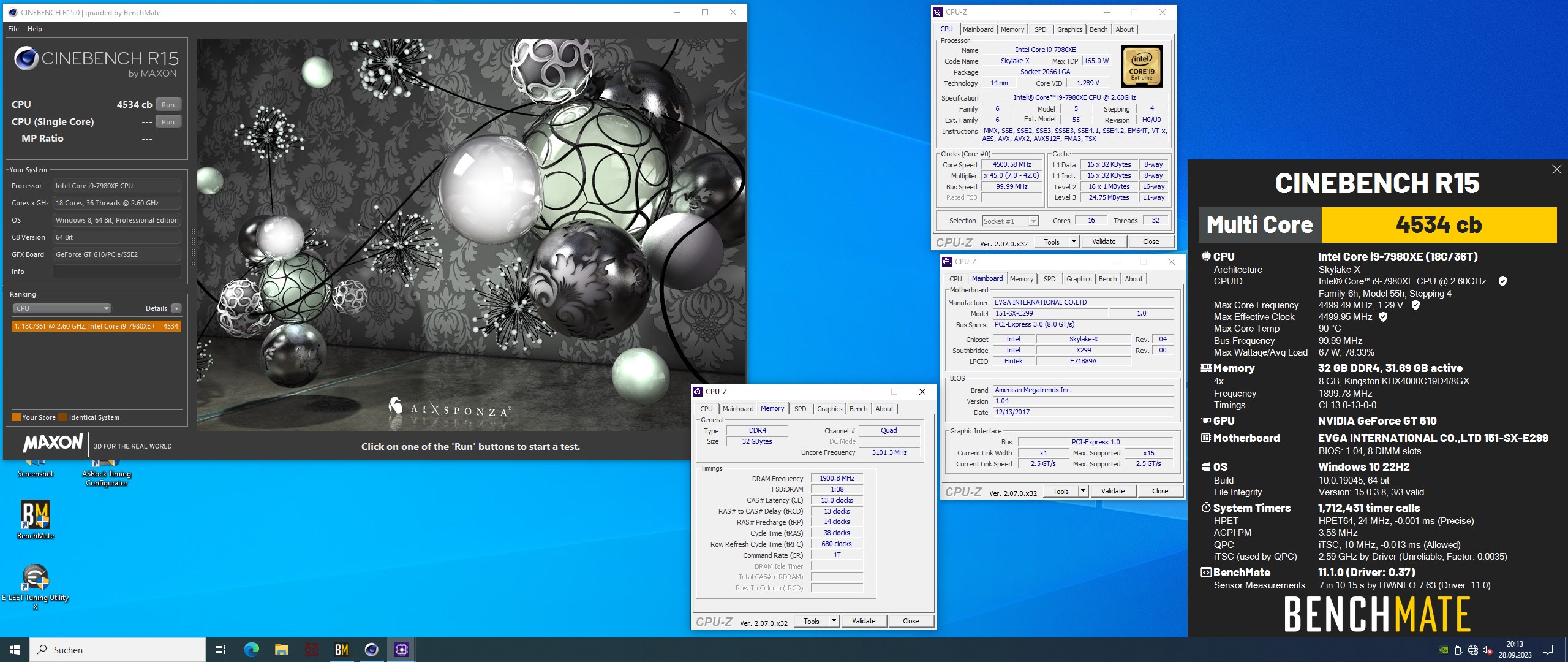This screenshot has height=662, width=1568.
Task: Open Graphics tab in top CPU-Z window
Action: (x=1070, y=29)
